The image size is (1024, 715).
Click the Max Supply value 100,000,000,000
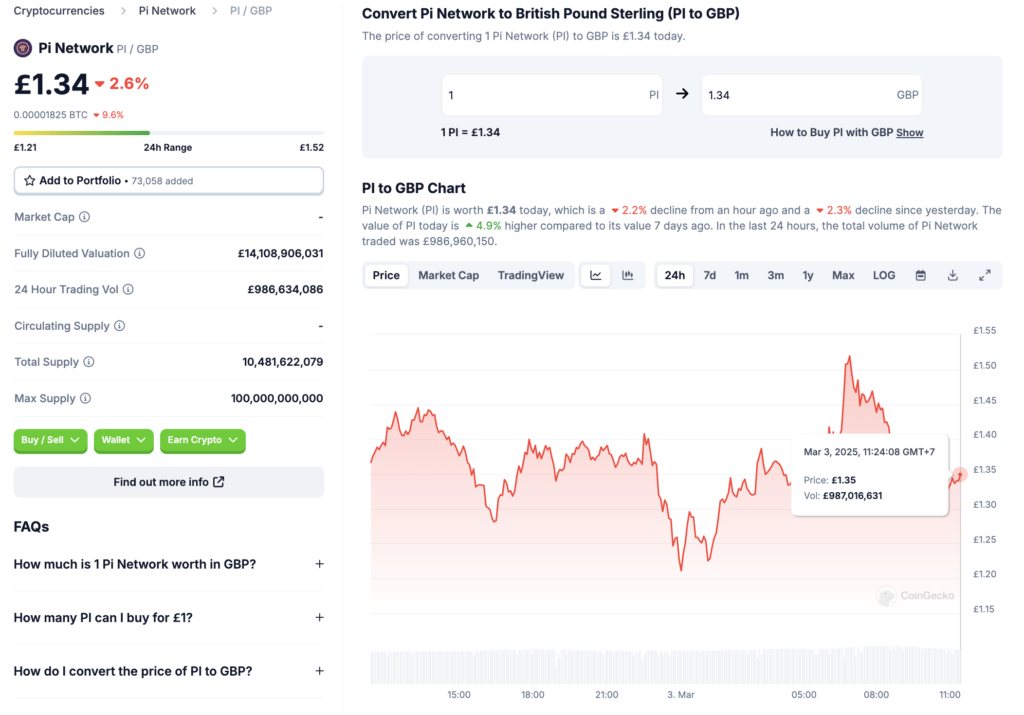click(x=277, y=398)
